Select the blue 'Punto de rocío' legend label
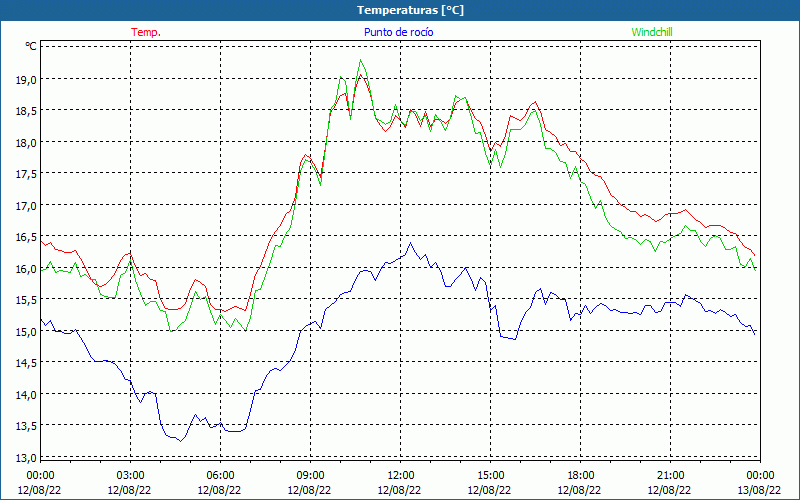800x500 pixels. [398, 32]
